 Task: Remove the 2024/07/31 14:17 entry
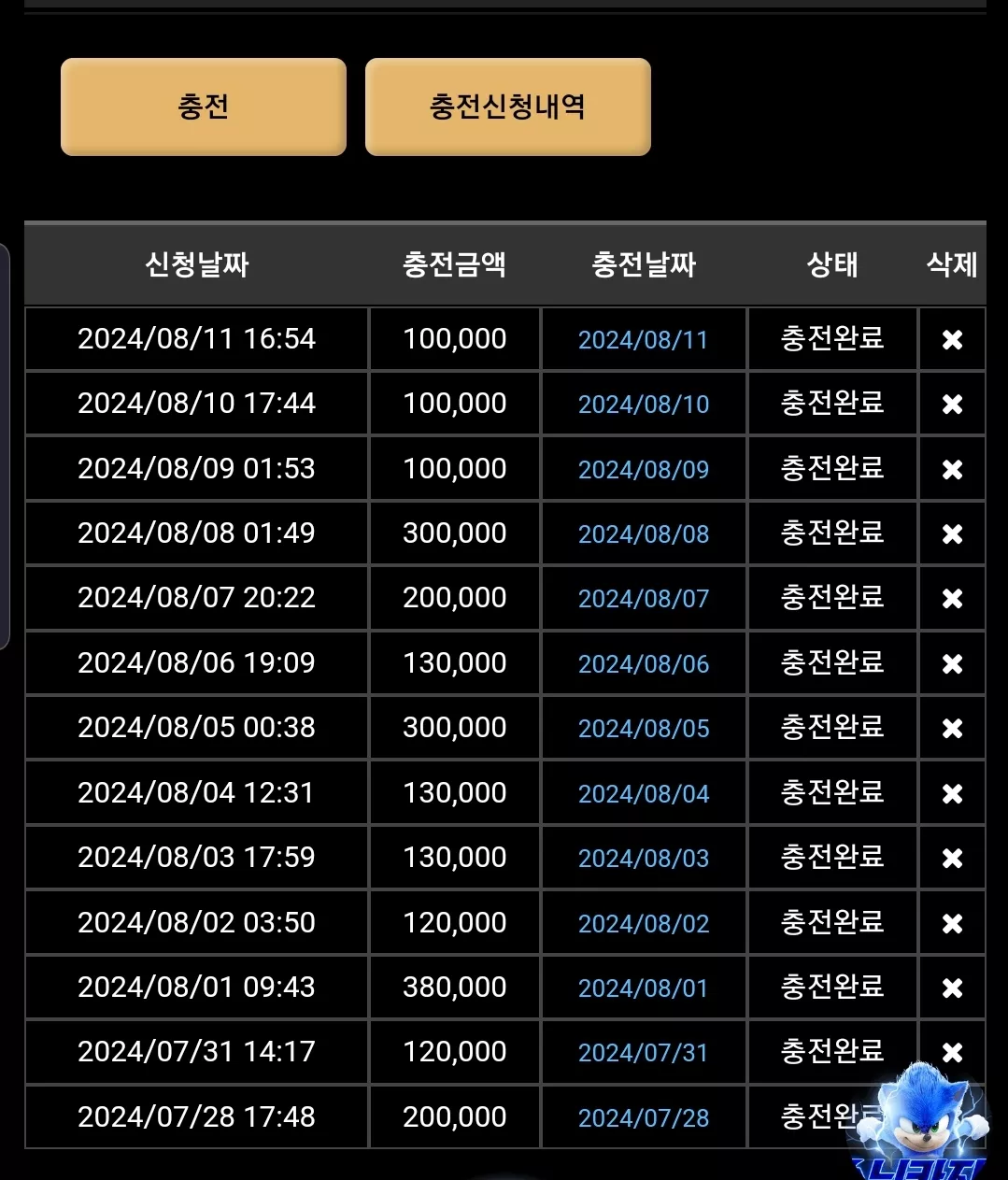pos(952,1052)
